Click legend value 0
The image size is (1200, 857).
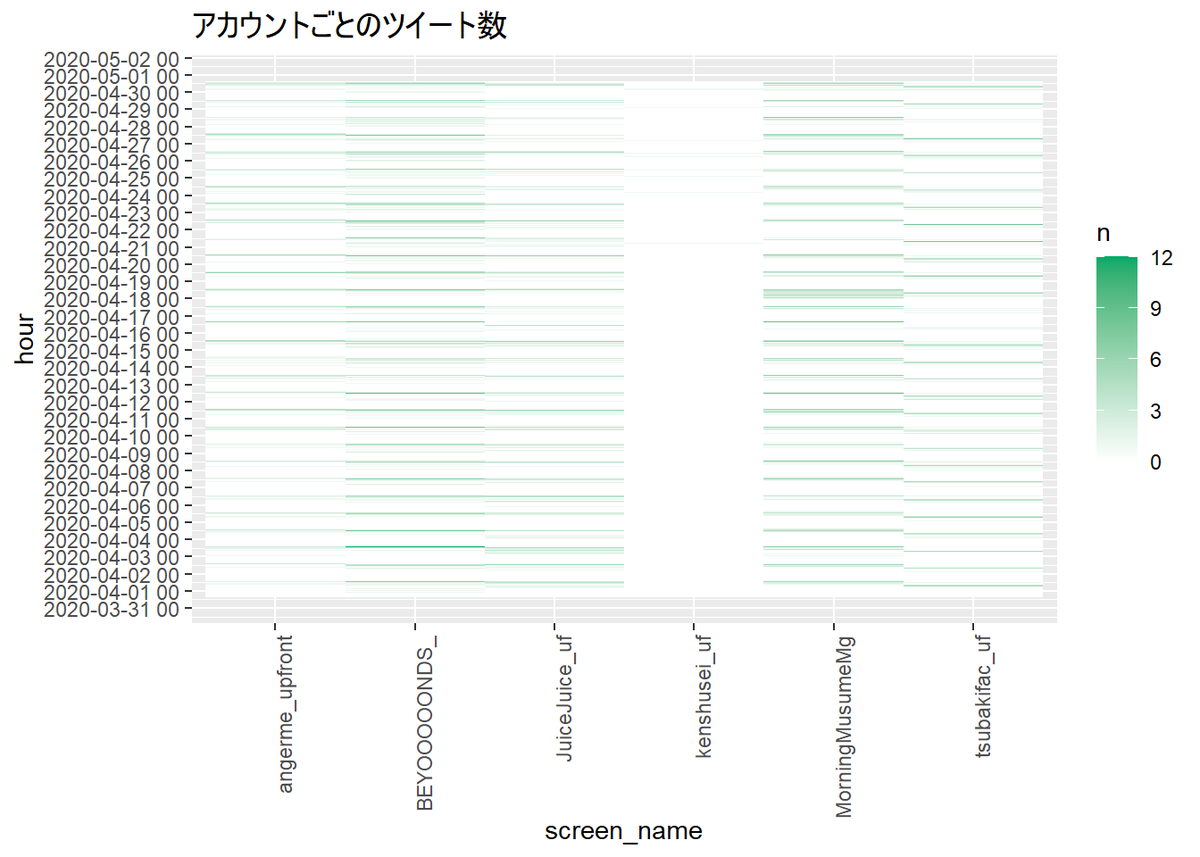coord(1154,462)
